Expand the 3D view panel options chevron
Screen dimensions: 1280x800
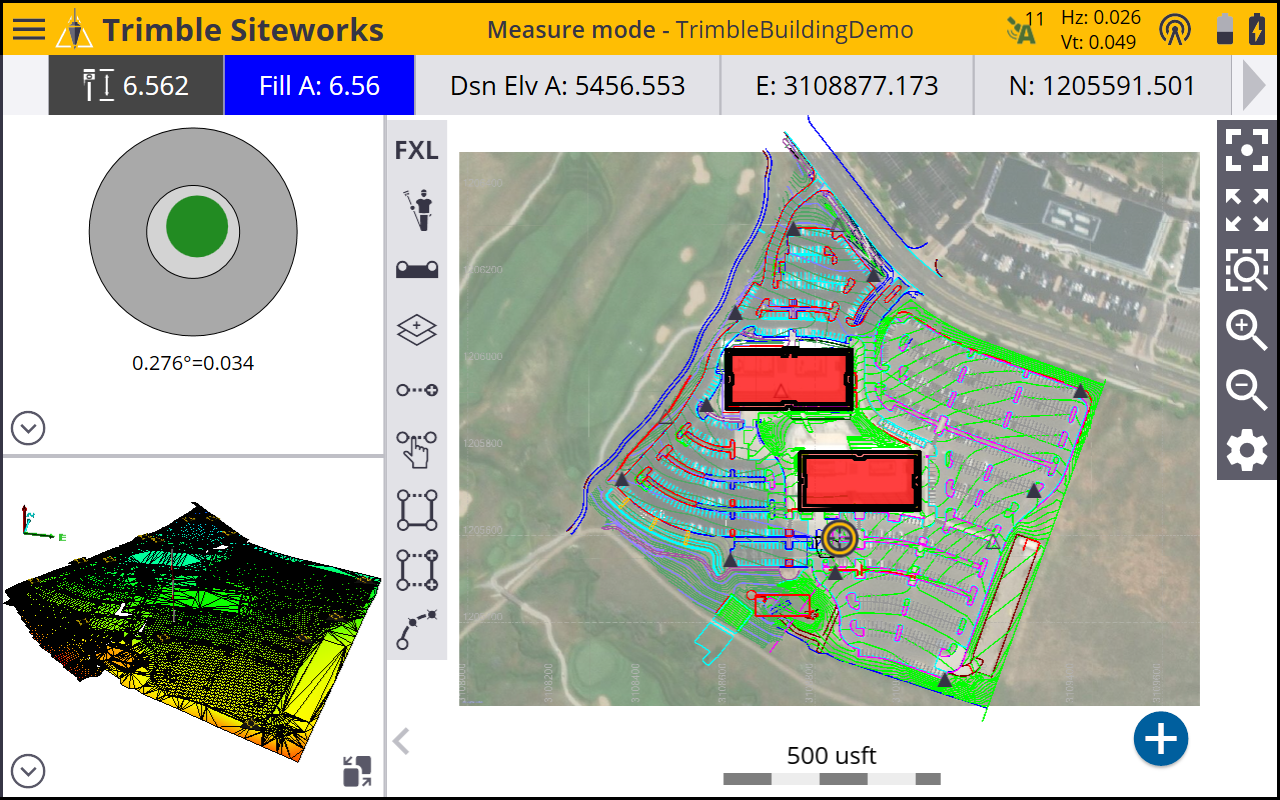tap(28, 771)
